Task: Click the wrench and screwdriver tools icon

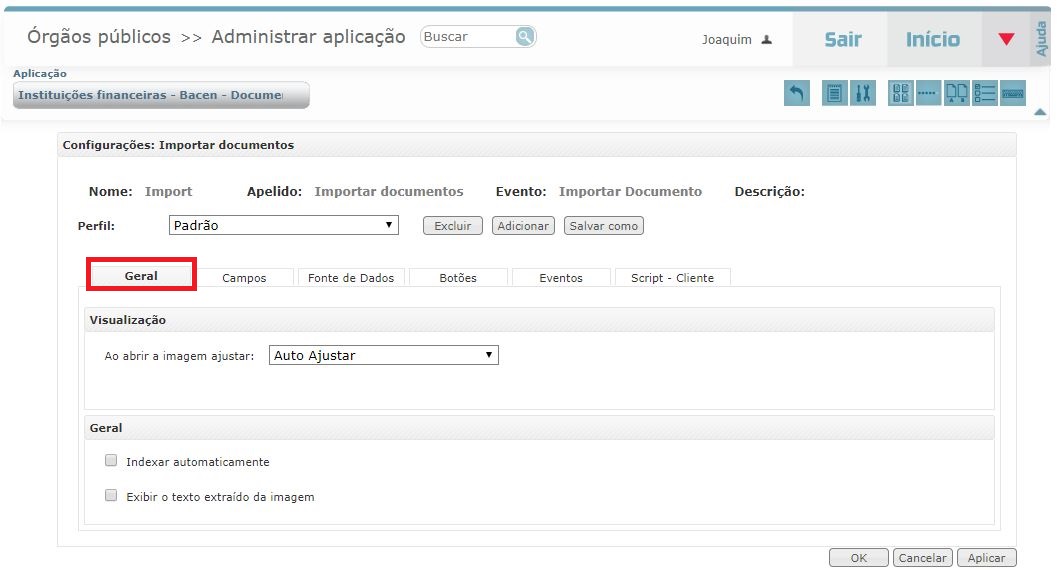Action: [x=863, y=93]
